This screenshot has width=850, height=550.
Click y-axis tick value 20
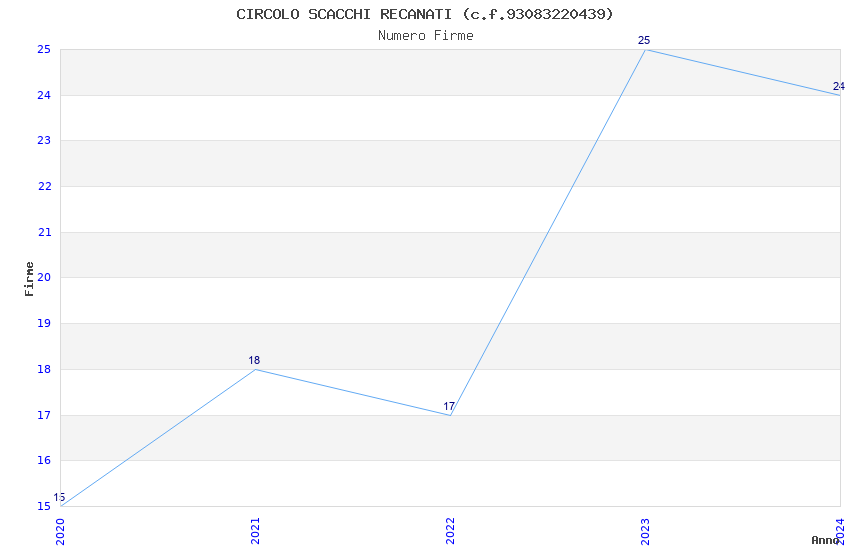pyautogui.click(x=44, y=277)
